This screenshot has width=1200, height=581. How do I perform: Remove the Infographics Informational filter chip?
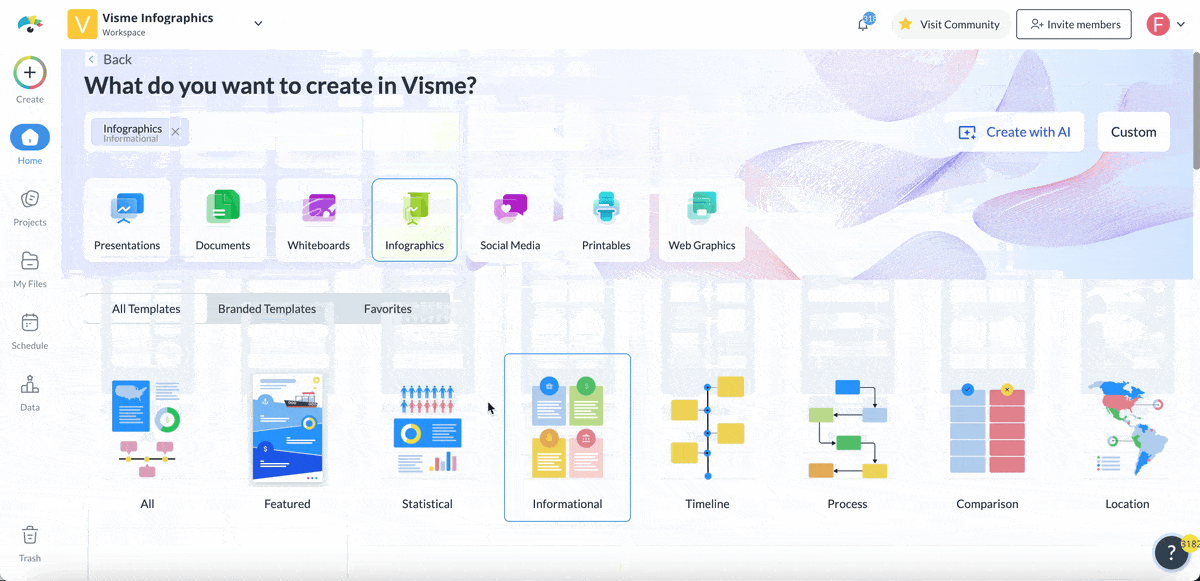click(175, 132)
